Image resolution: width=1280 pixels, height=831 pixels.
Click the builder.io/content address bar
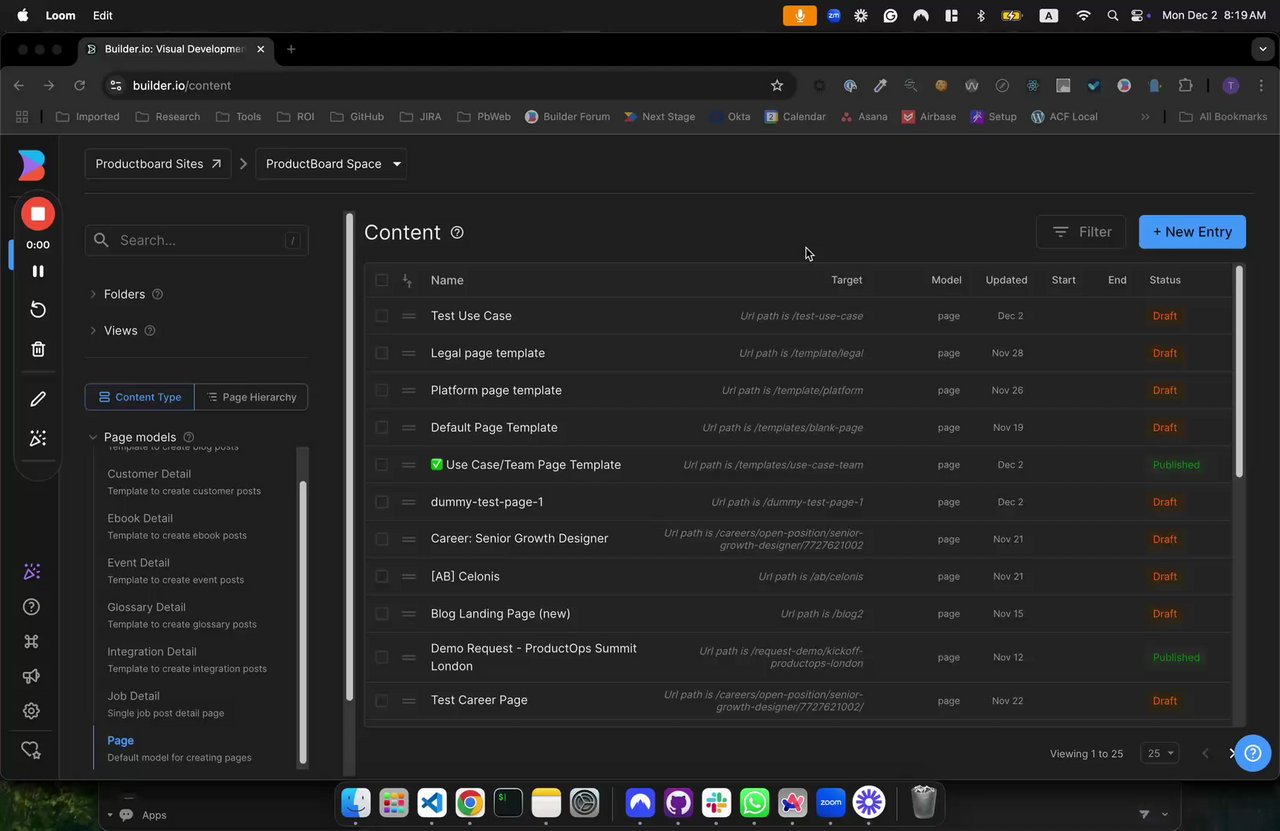point(448,86)
